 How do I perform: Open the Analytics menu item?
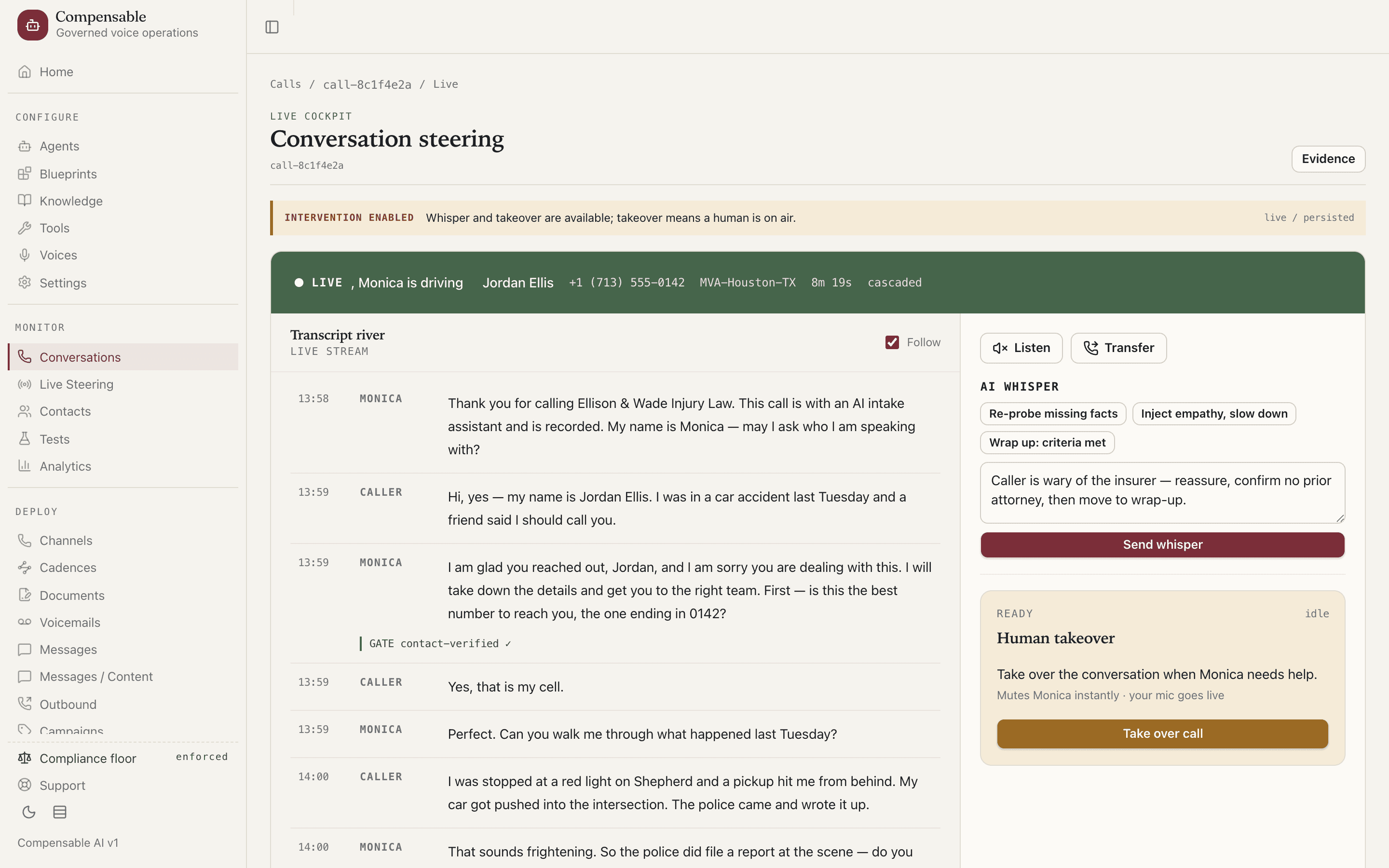click(123, 466)
